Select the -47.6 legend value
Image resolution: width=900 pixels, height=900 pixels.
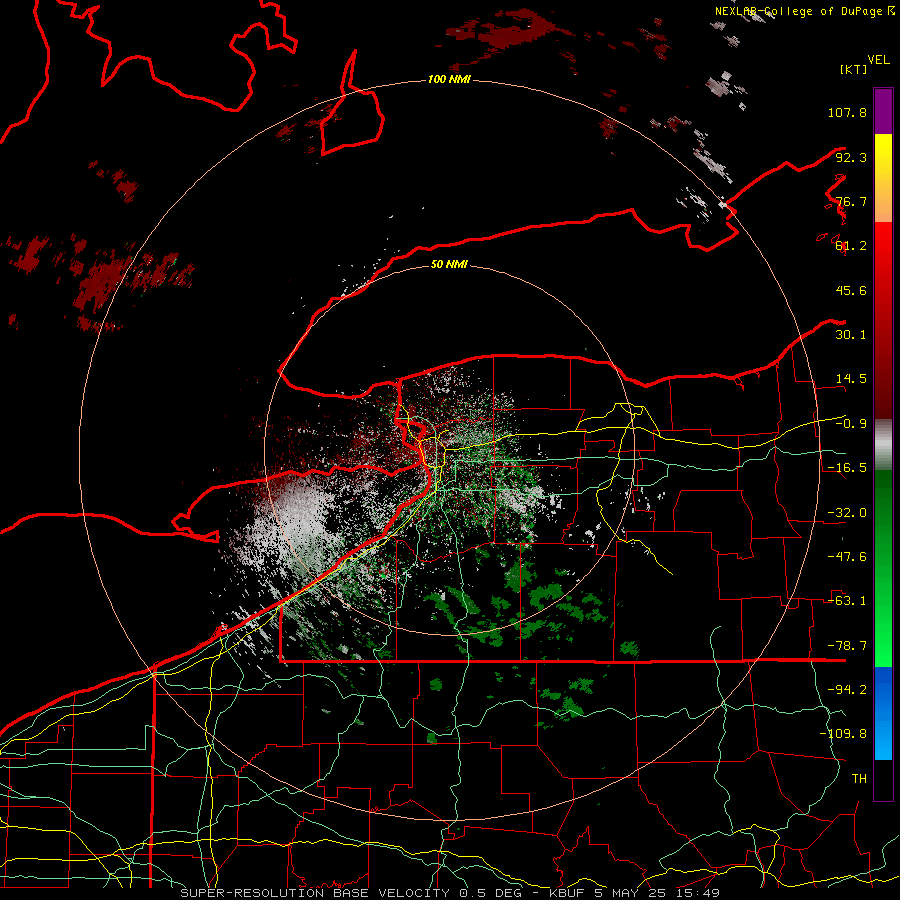(x=847, y=557)
